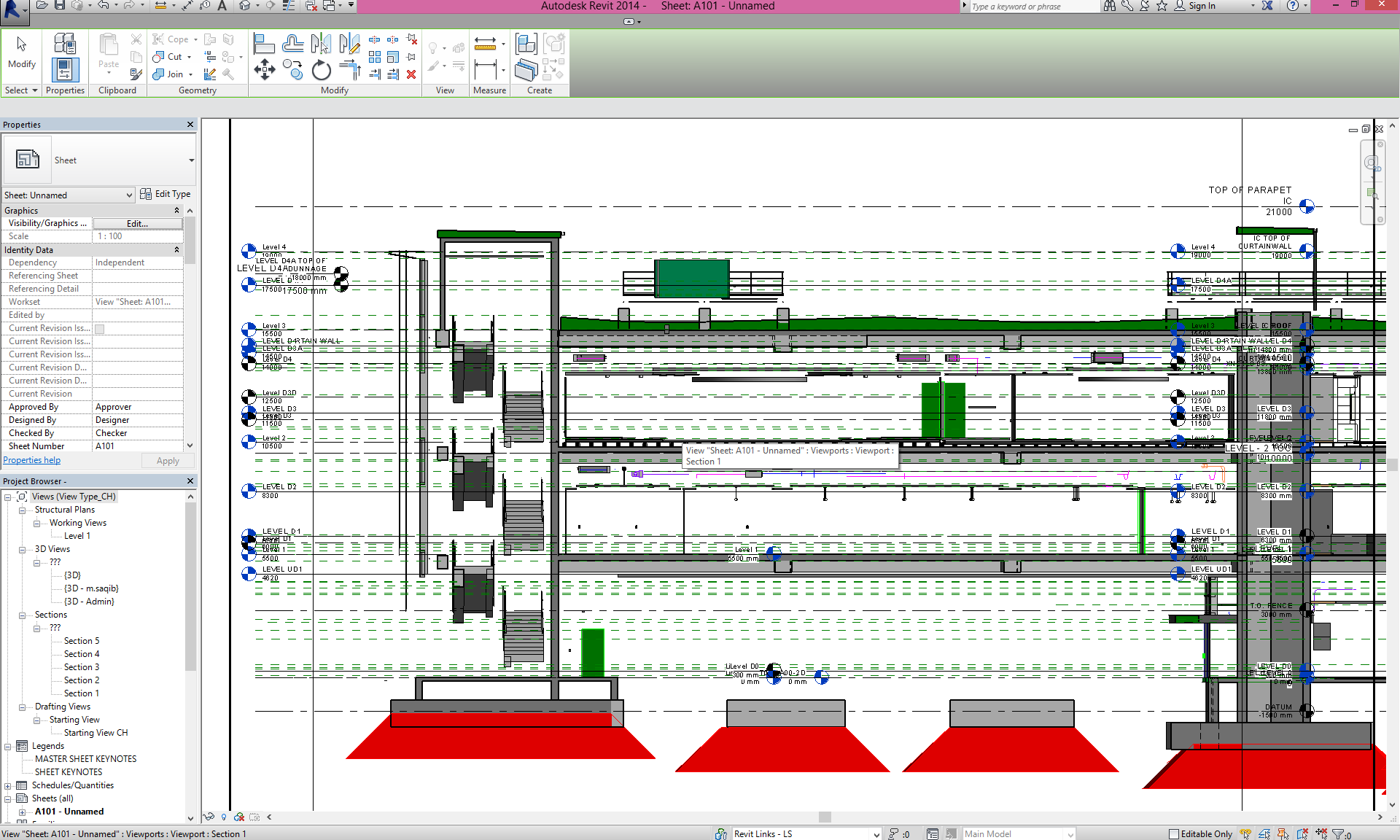
Task: Click the Type Properties icon
Action: (64, 44)
